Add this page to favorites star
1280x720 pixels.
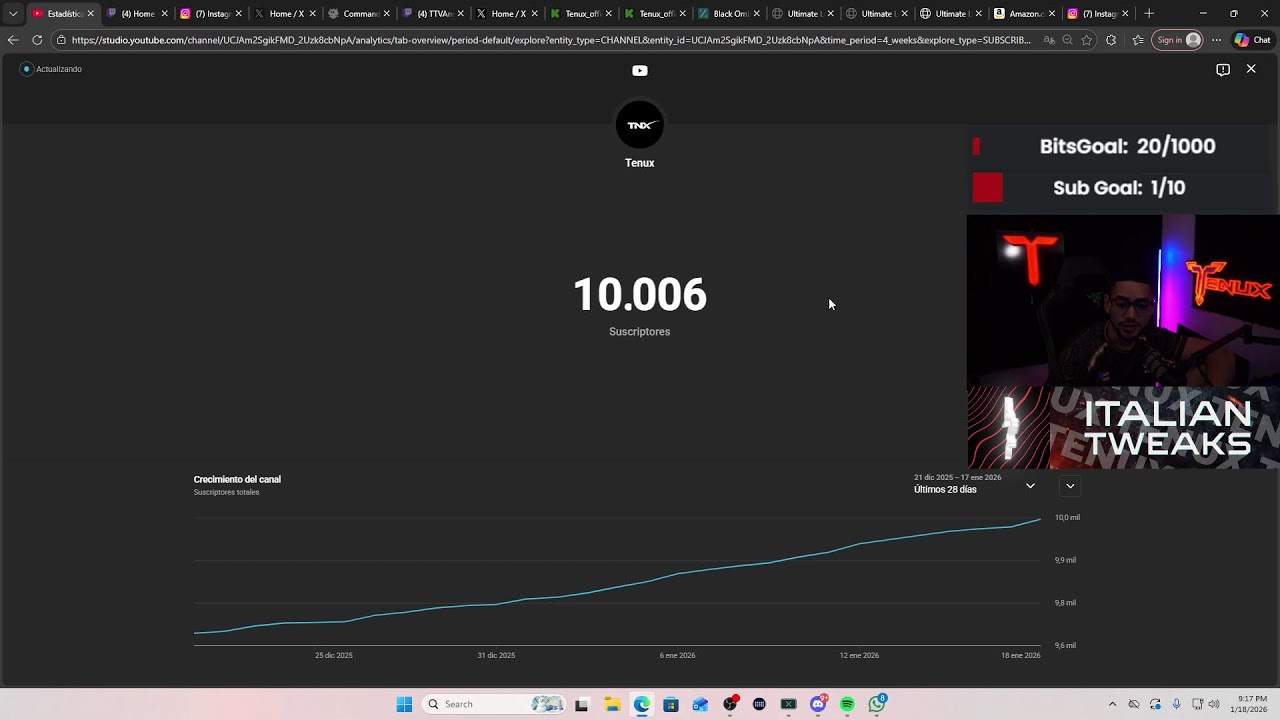coord(1087,40)
